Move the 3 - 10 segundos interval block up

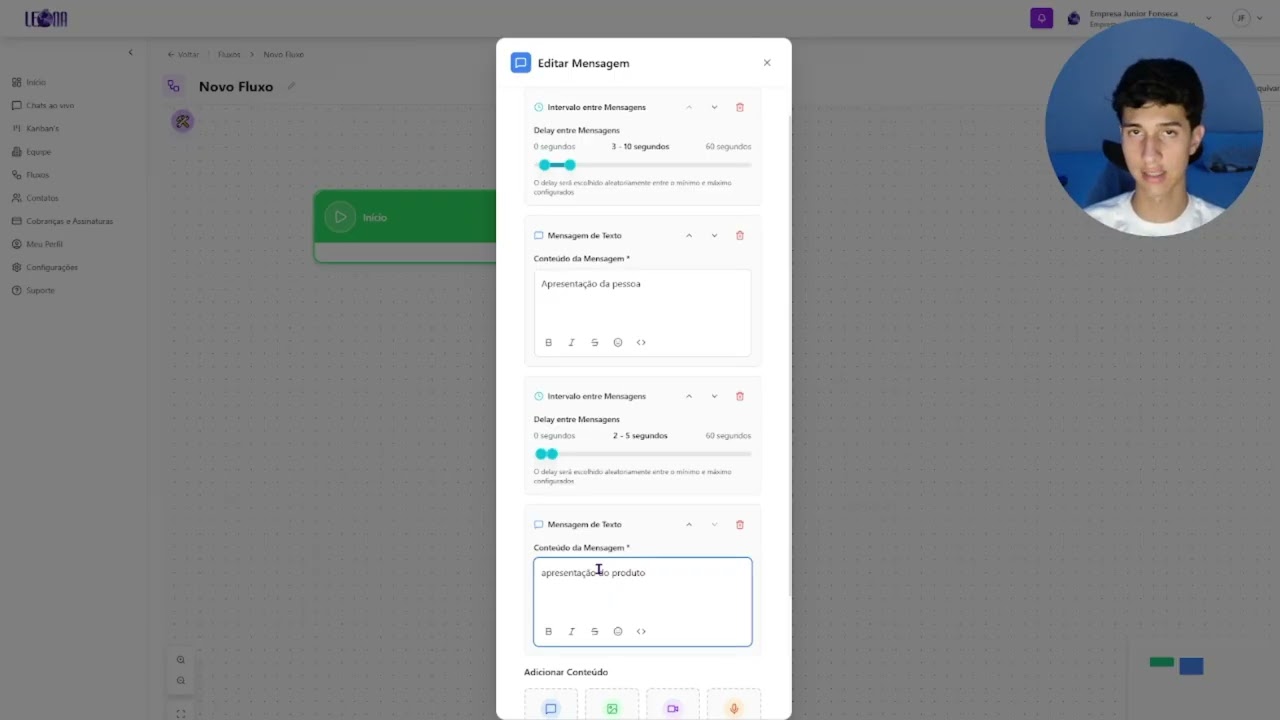689,107
